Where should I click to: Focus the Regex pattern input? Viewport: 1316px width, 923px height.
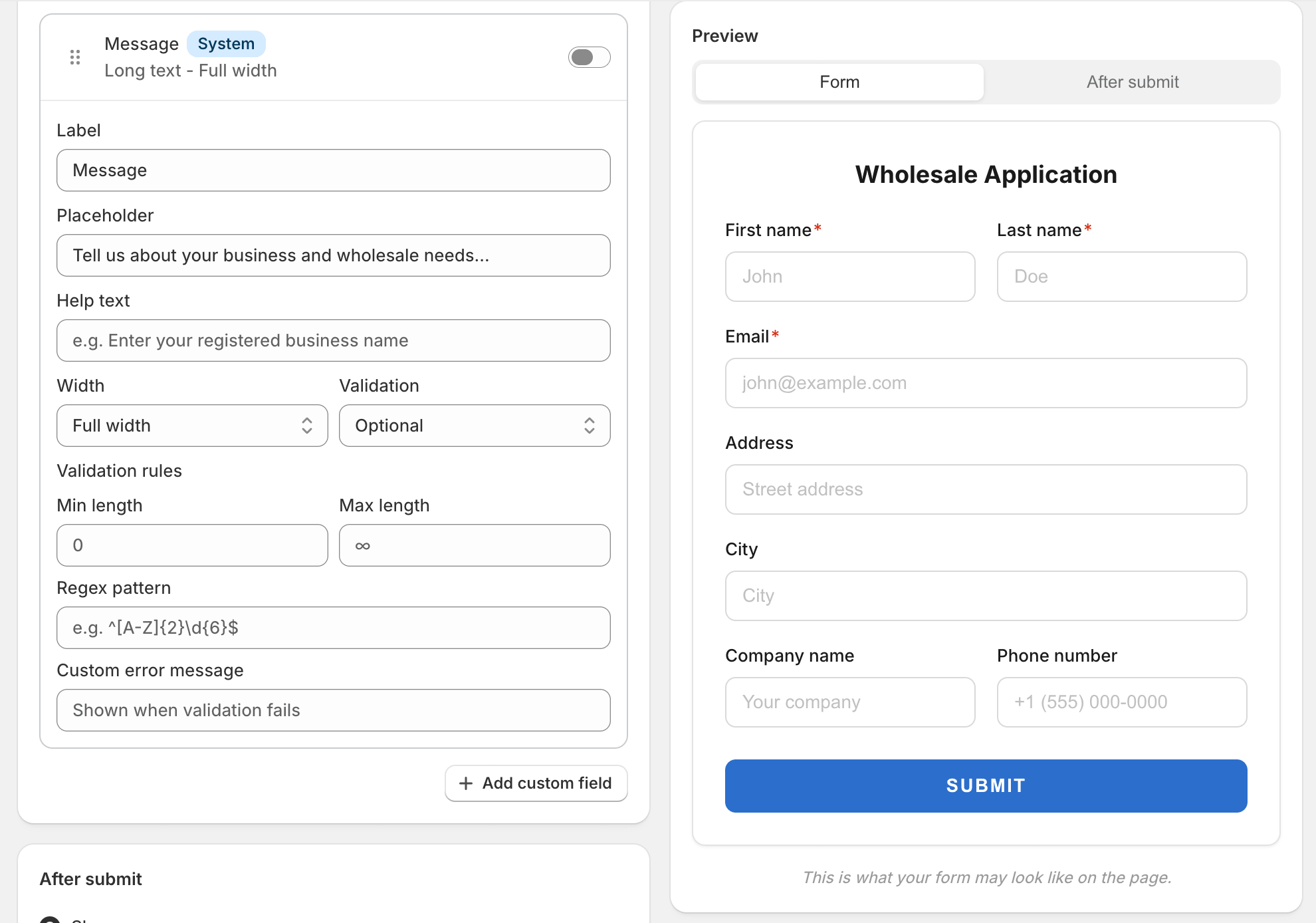334,628
